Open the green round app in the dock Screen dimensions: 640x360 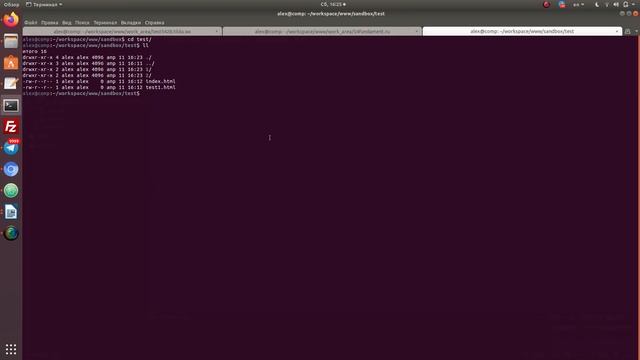coord(11,191)
